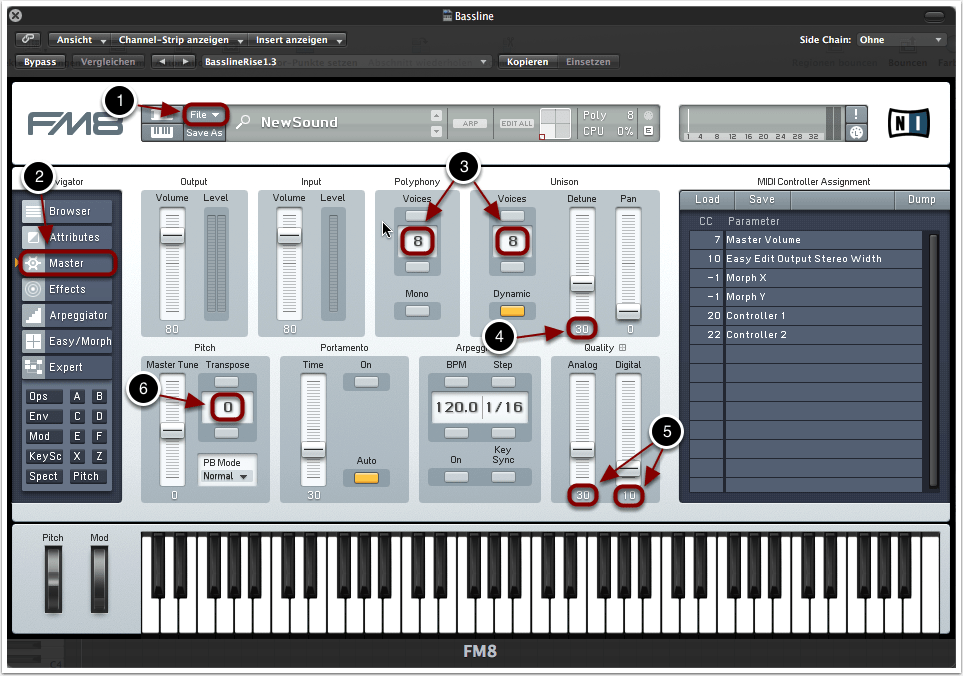This screenshot has height=676, width=963.
Task: Select operator Z button
Action: click(99, 456)
